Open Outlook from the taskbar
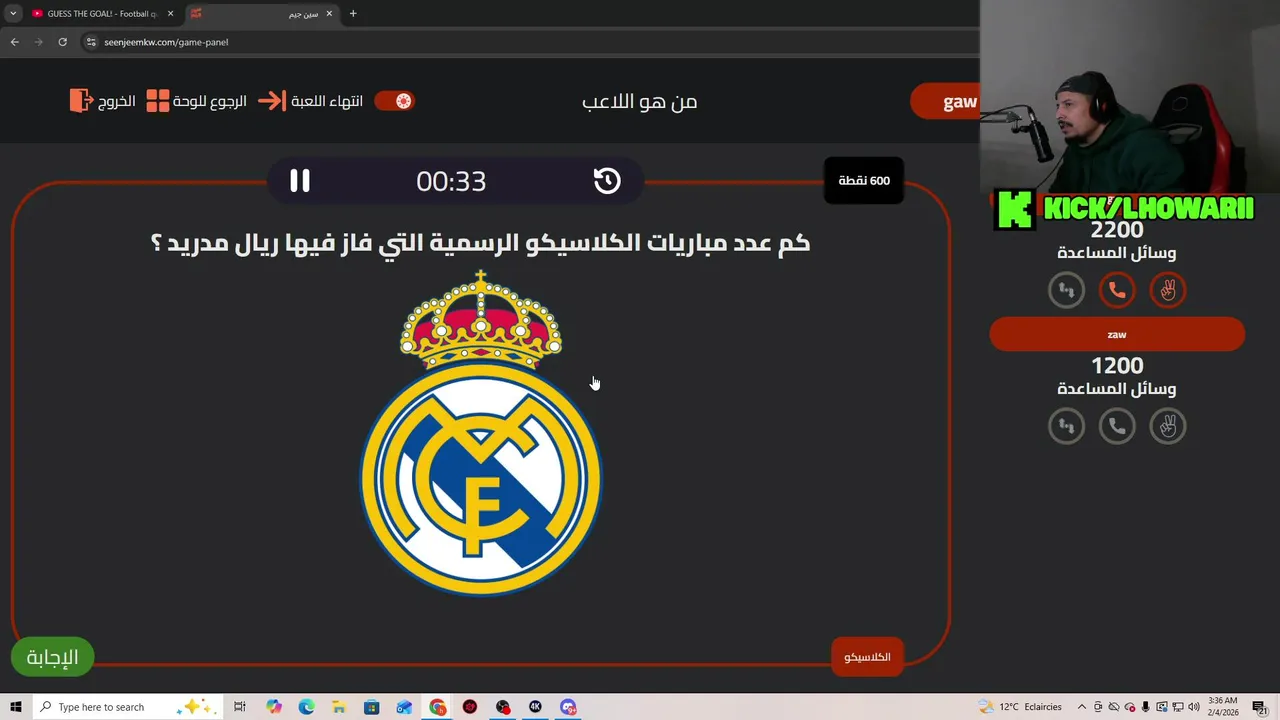The width and height of the screenshot is (1280, 720). (404, 707)
